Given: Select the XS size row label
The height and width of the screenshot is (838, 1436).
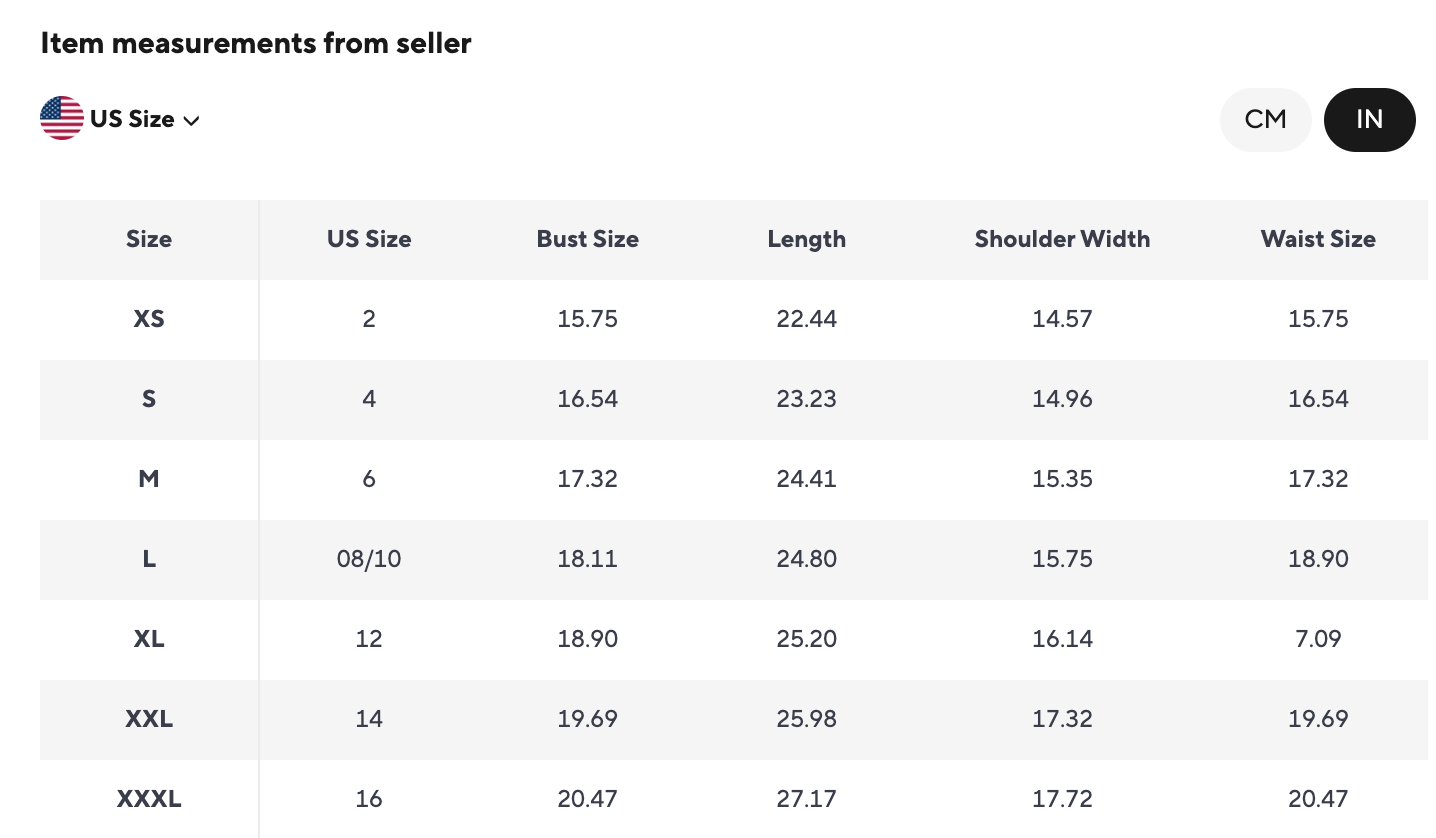Looking at the screenshot, I should pyautogui.click(x=149, y=319).
